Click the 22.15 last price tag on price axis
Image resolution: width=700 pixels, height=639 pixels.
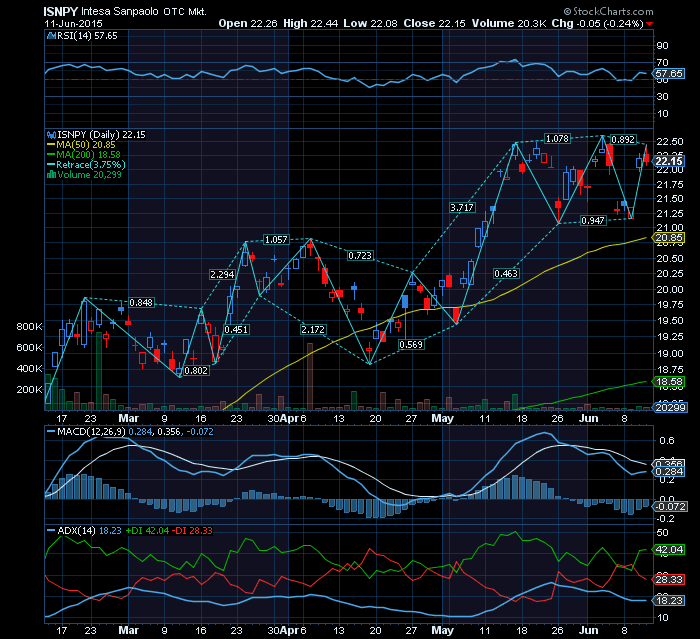click(x=668, y=161)
